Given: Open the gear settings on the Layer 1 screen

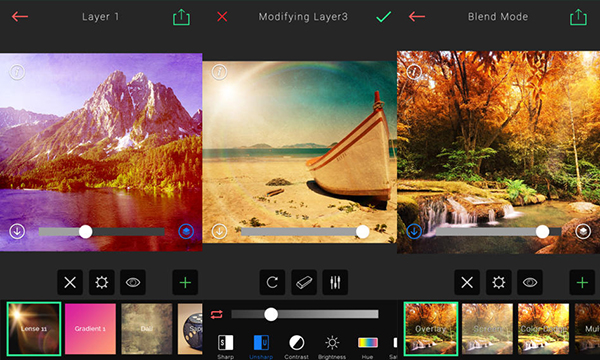Looking at the screenshot, I should [102, 282].
